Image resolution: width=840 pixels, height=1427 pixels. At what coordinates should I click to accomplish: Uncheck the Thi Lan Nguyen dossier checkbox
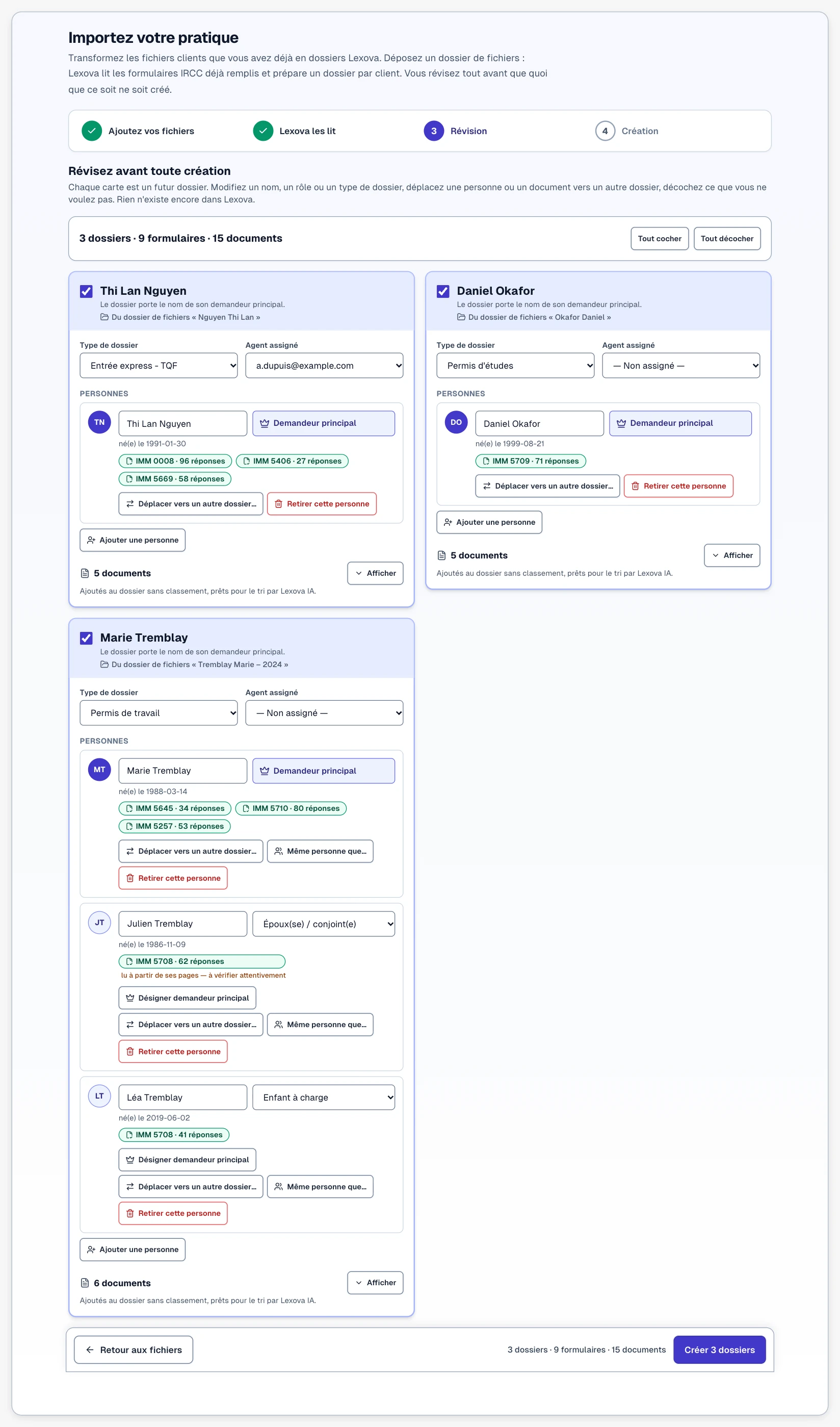coord(86,291)
